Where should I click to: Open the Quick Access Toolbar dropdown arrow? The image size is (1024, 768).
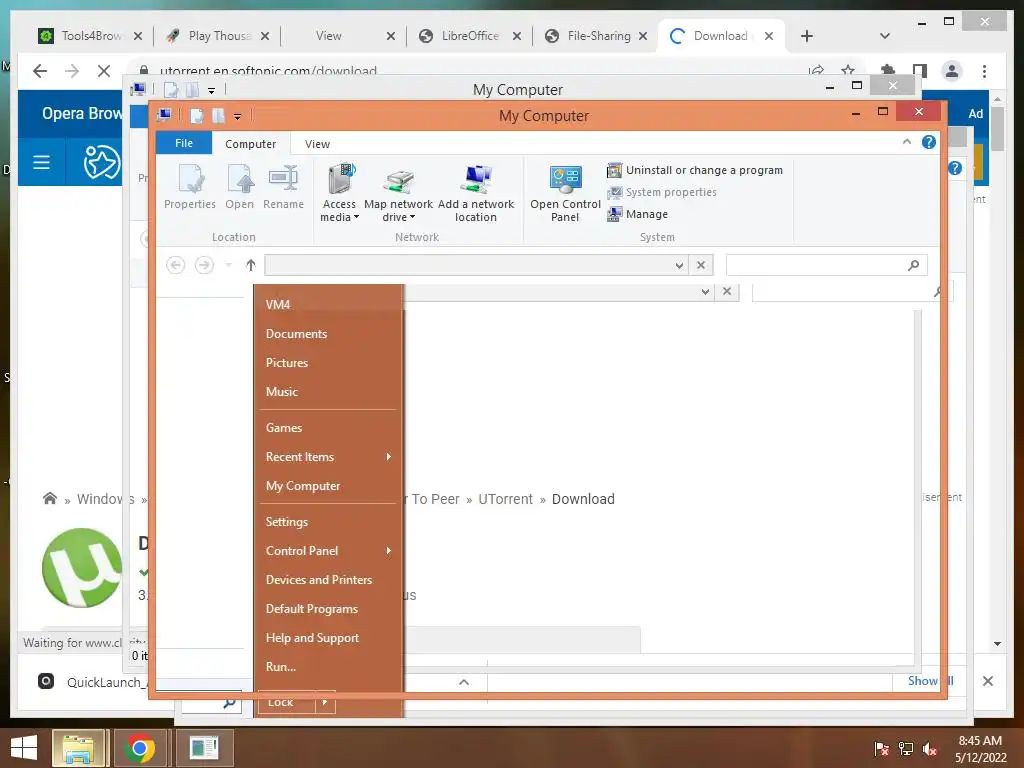point(237,117)
